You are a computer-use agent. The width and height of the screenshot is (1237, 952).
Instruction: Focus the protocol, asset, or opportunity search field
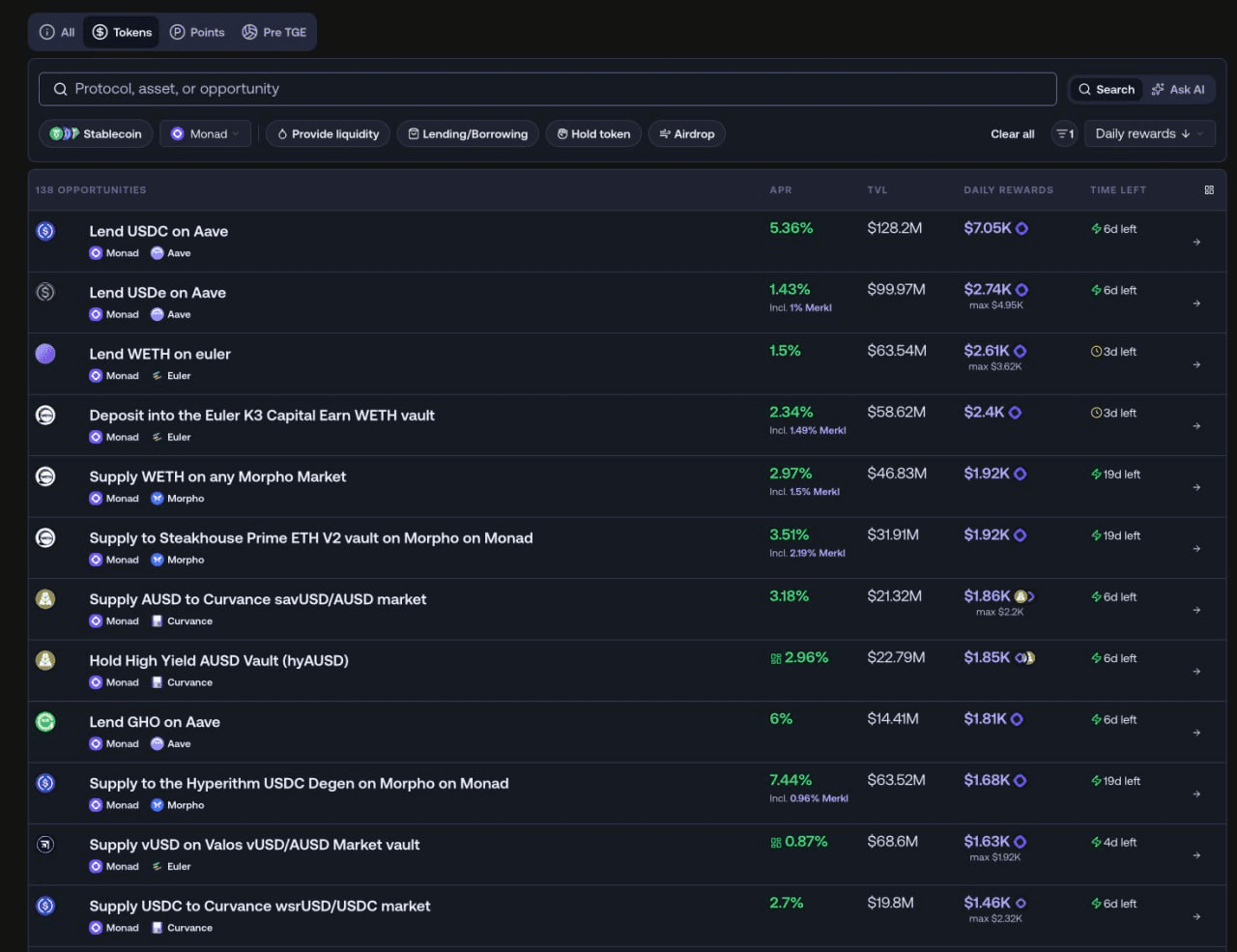pos(547,89)
